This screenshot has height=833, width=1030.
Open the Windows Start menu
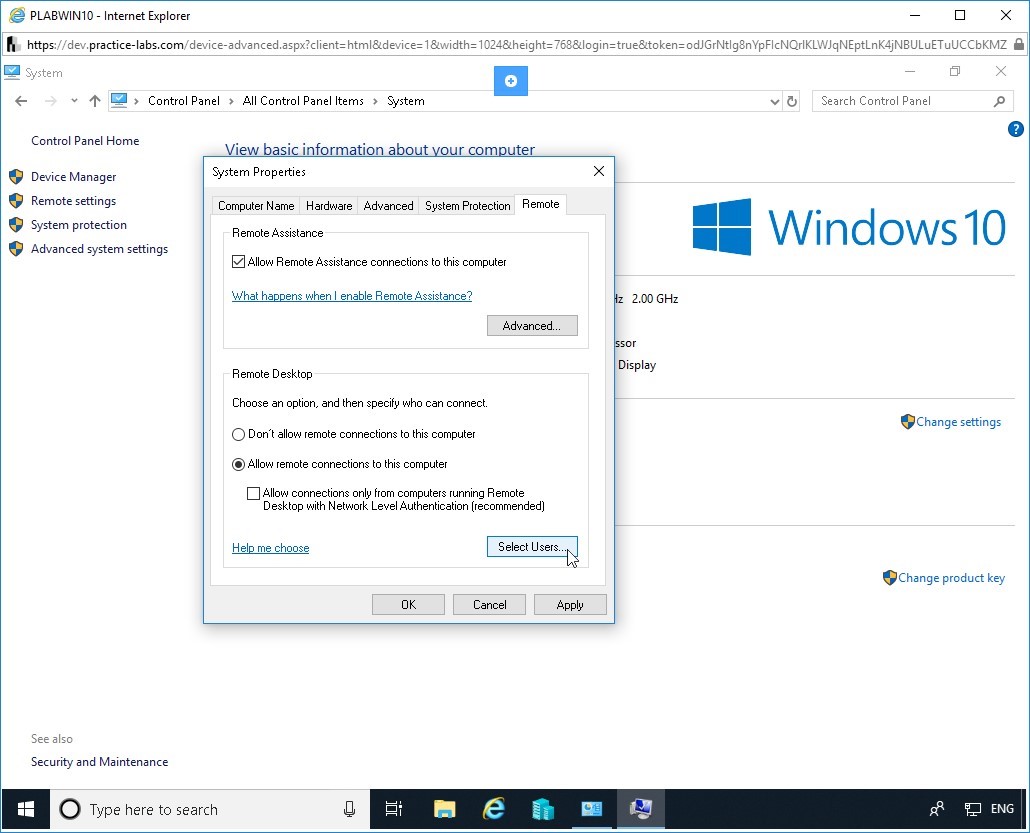[x=26, y=809]
